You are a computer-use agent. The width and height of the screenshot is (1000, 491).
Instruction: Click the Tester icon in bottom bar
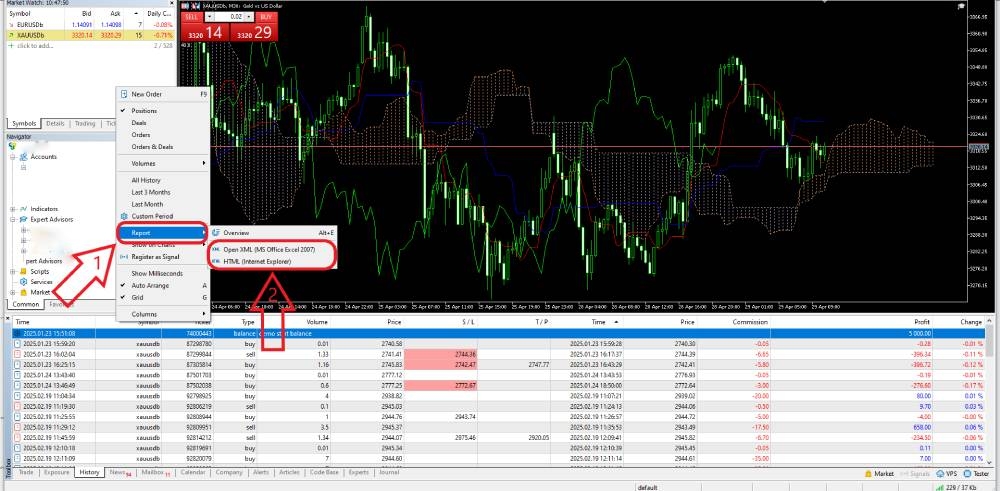tap(968, 472)
